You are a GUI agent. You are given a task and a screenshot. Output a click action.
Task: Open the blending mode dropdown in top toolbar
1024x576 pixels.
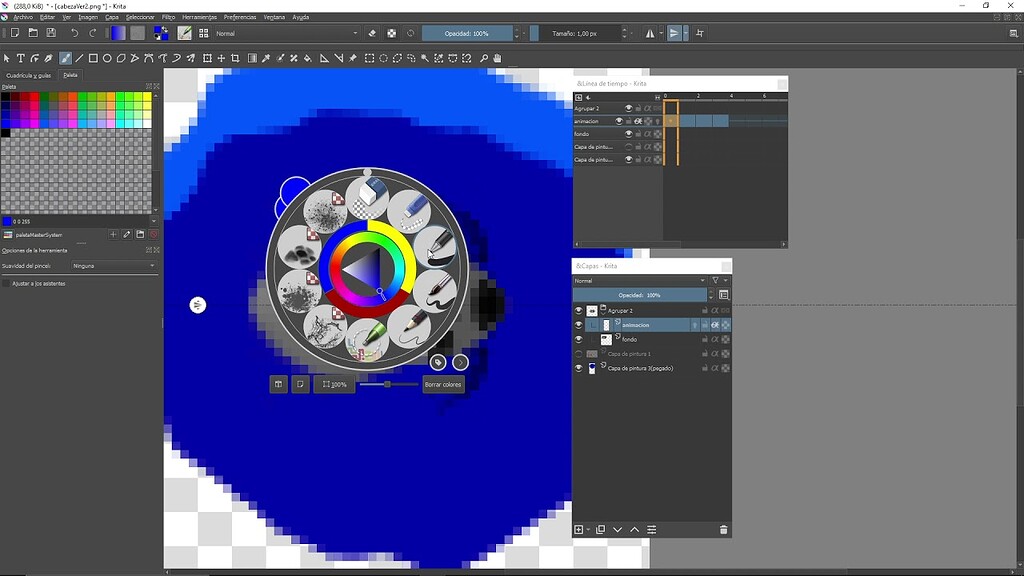[285, 33]
